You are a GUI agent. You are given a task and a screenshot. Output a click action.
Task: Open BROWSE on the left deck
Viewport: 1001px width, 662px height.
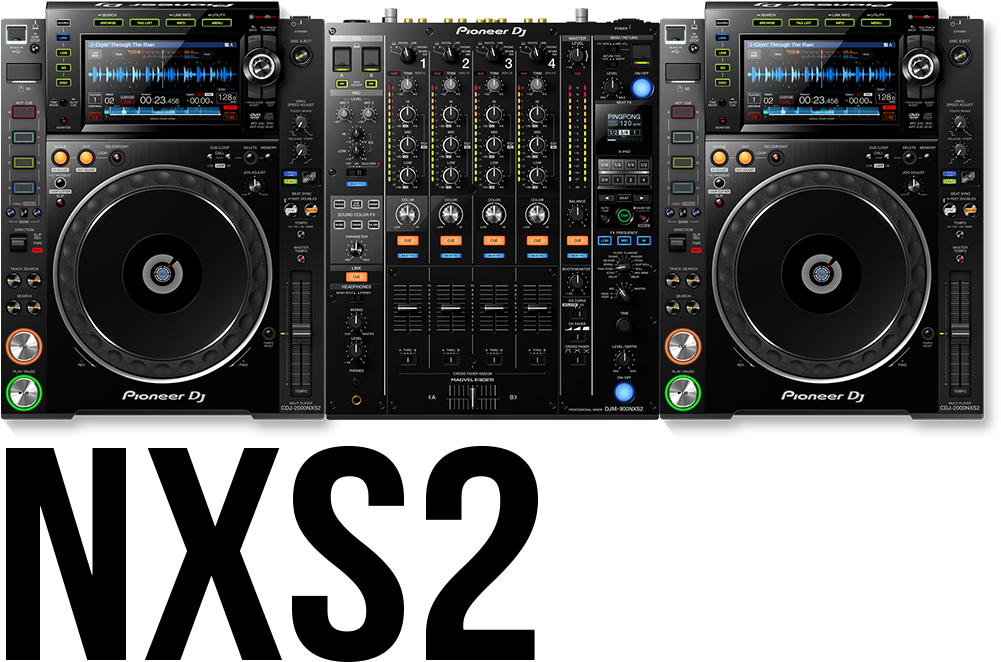(x=108, y=22)
